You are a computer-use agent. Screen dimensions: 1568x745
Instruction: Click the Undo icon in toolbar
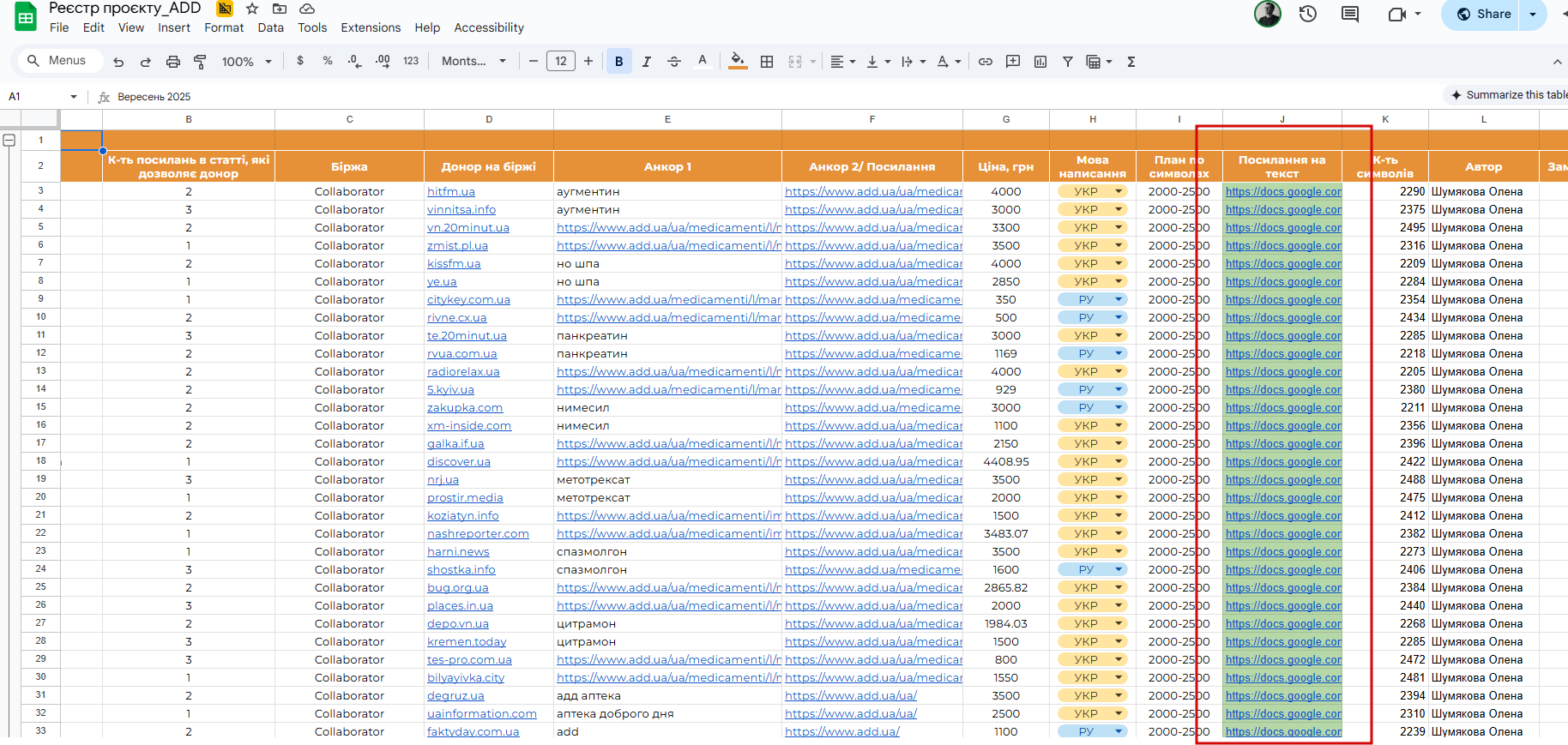click(x=118, y=62)
